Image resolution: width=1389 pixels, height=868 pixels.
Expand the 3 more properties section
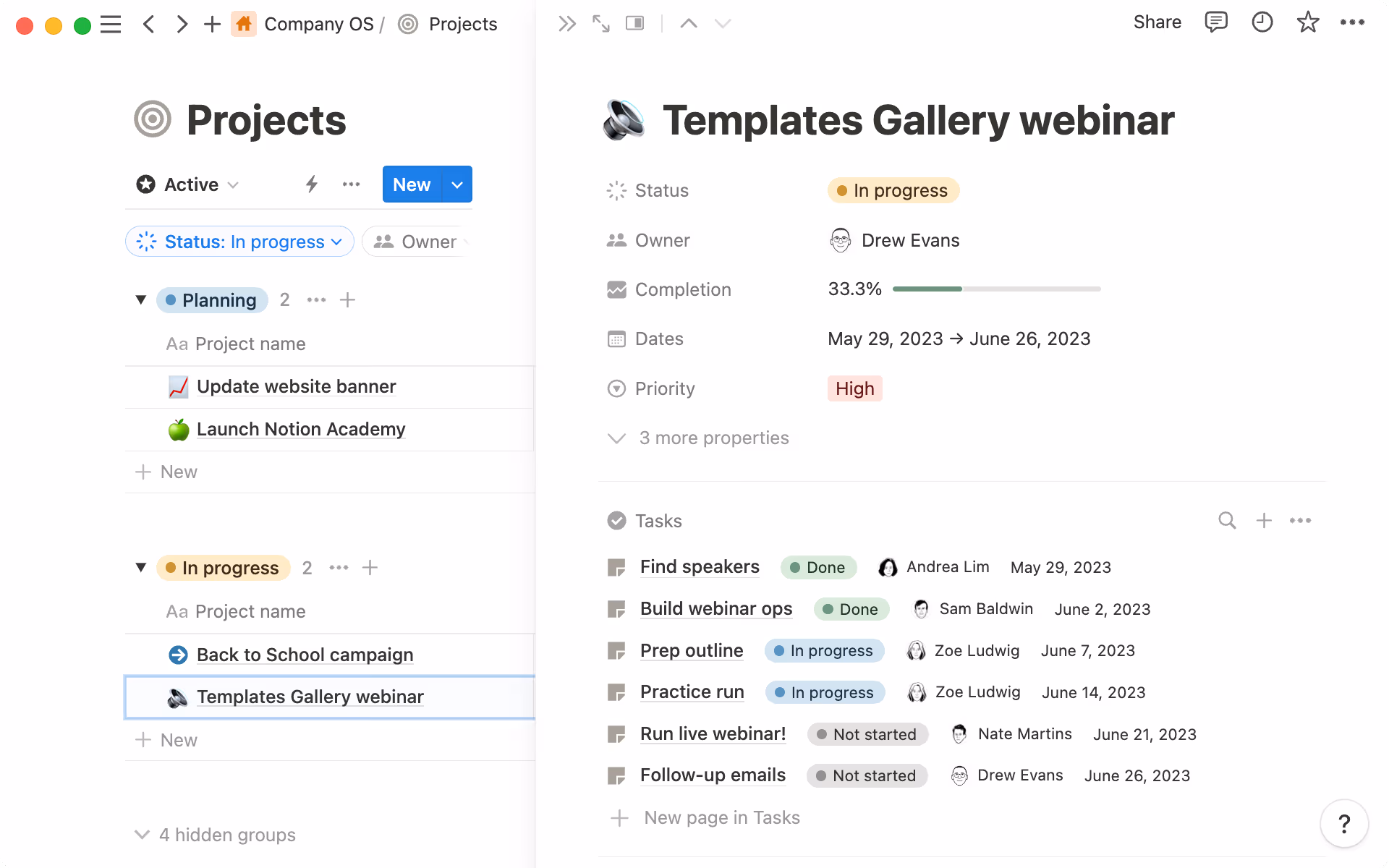[713, 438]
